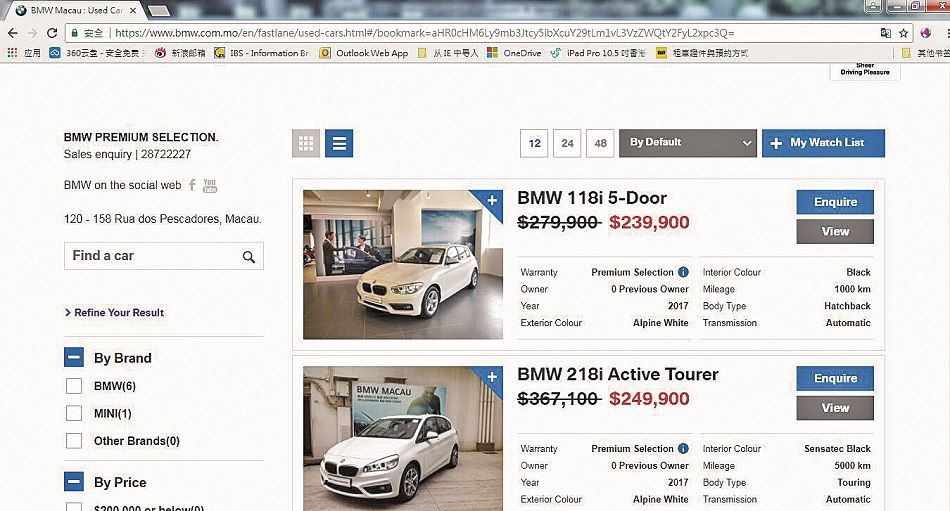The width and height of the screenshot is (950, 511).
Task: Reload the page
Action: point(52,33)
